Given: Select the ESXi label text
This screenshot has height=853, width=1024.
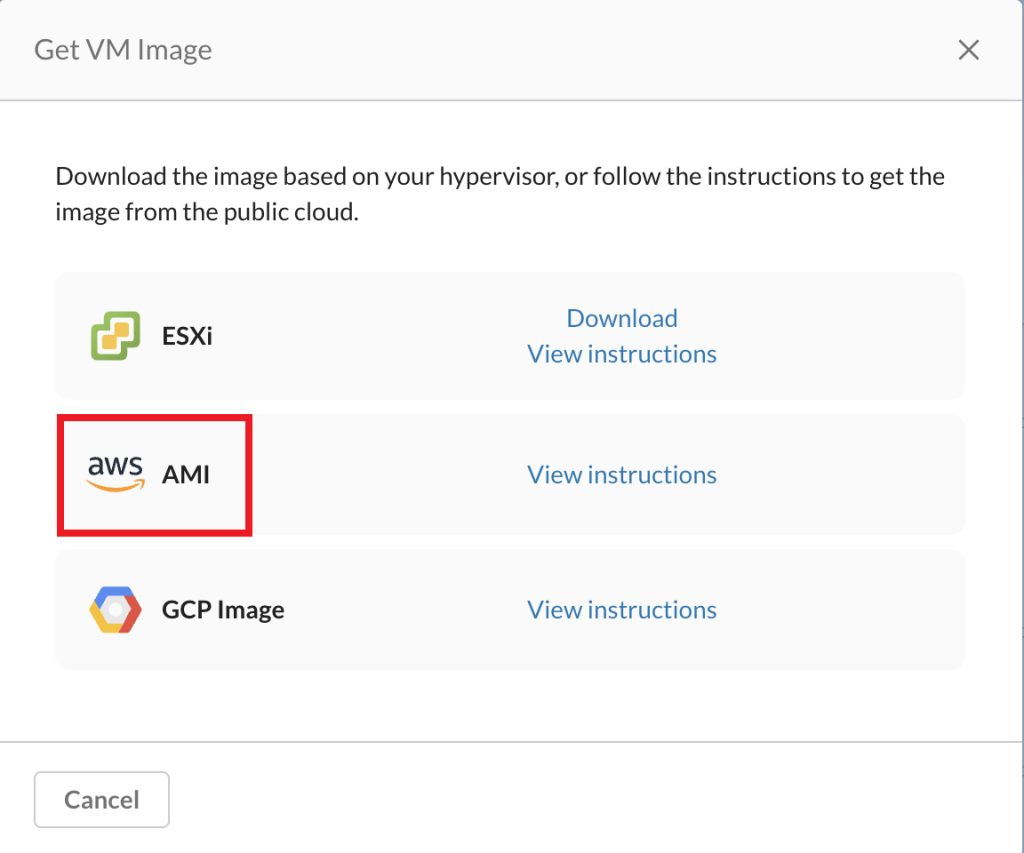Looking at the screenshot, I should coord(187,336).
